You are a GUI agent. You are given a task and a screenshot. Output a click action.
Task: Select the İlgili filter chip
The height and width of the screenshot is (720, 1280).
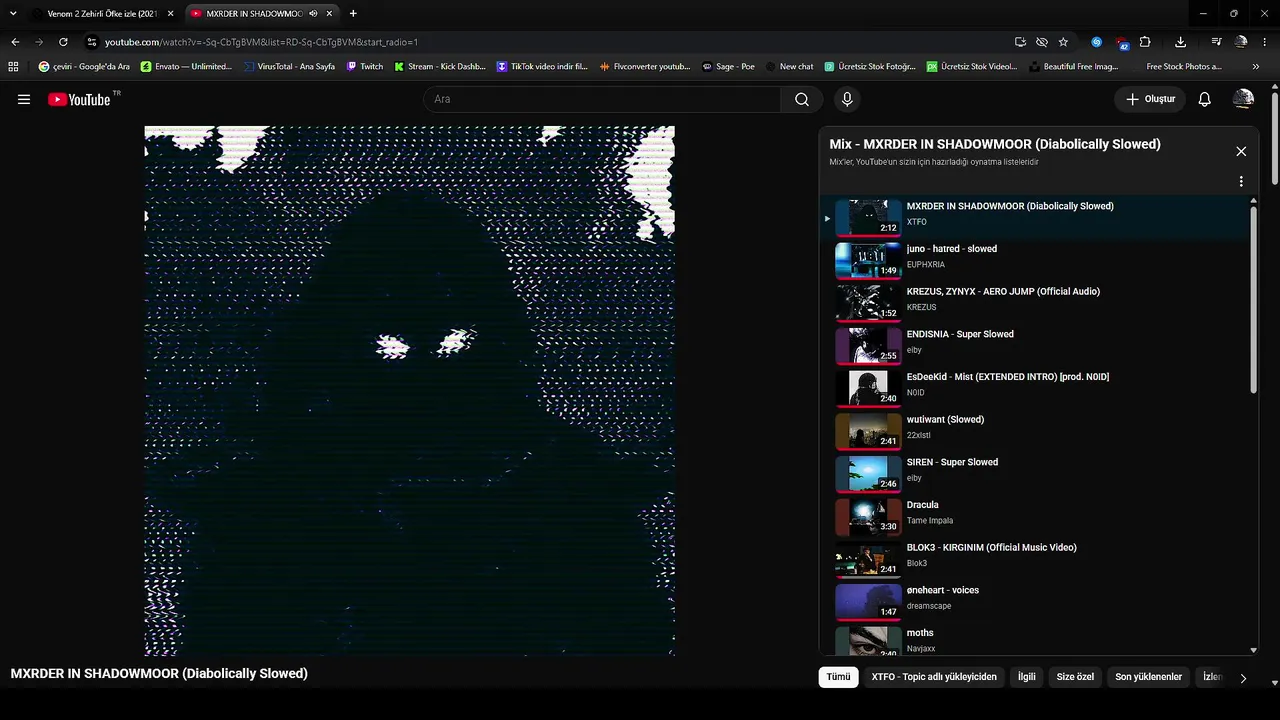1027,677
